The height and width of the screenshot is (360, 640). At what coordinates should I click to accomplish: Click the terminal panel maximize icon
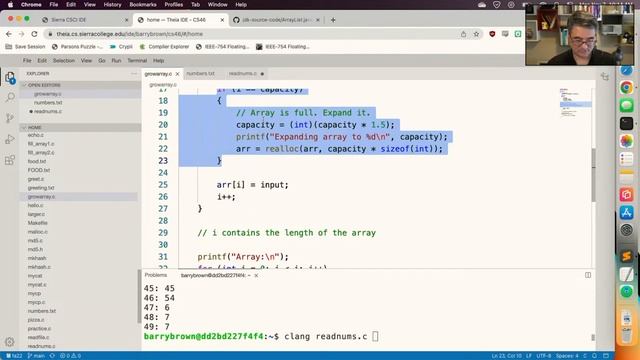588,275
